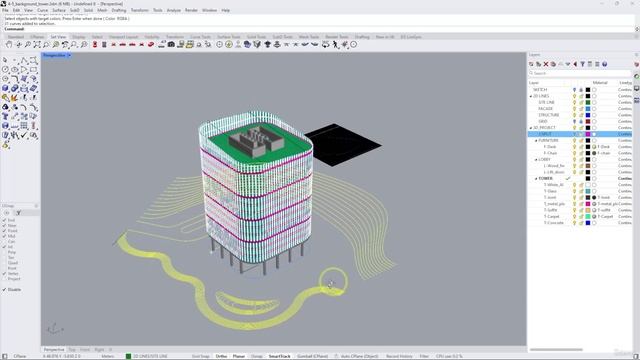Click the Layers panel horizontal scrollbar

556,350
